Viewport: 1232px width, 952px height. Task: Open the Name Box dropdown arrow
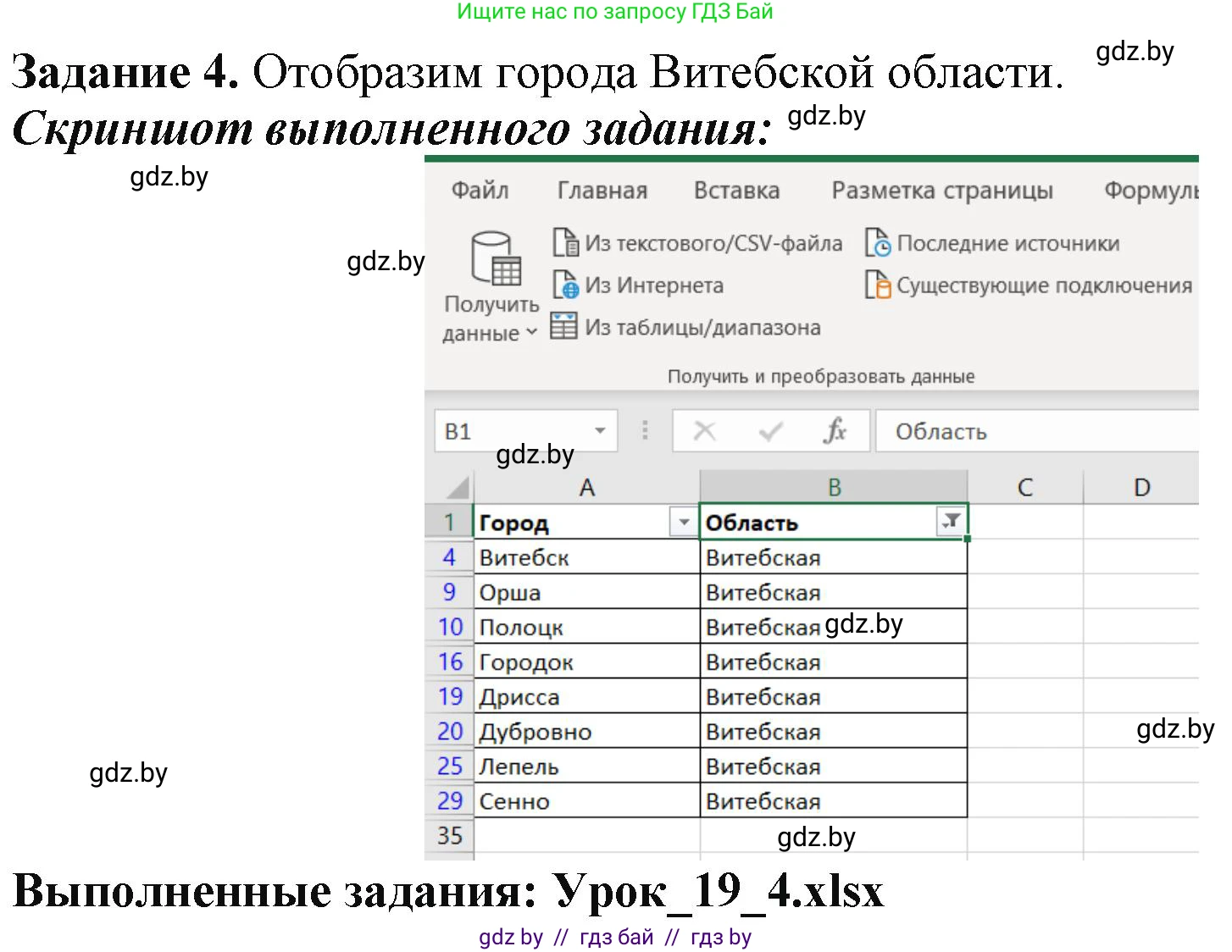[x=602, y=430]
